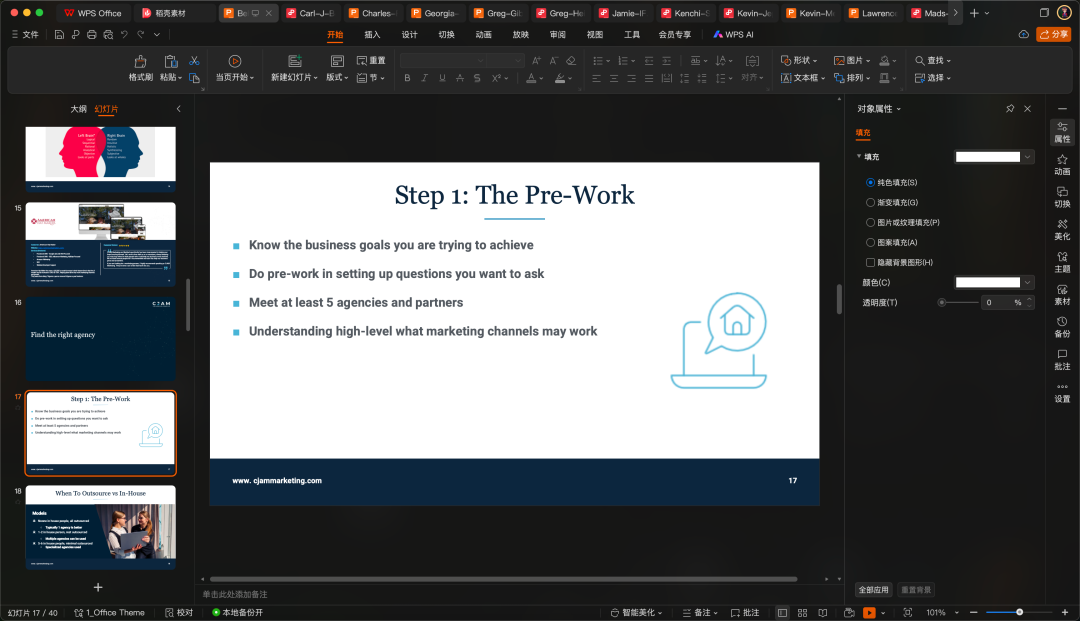The width and height of the screenshot is (1080, 621).
Task: Switch to the Outline (大纲) pane tab
Action: click(x=79, y=109)
